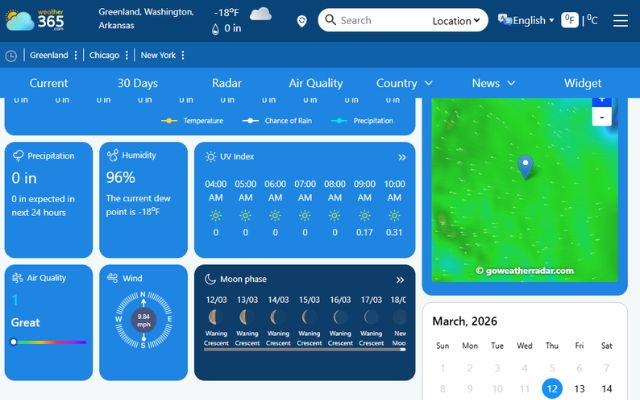Screen dimensions: 640x400
Task: Click the 0.31 UV value at 10:00 AM
Action: [x=394, y=232]
